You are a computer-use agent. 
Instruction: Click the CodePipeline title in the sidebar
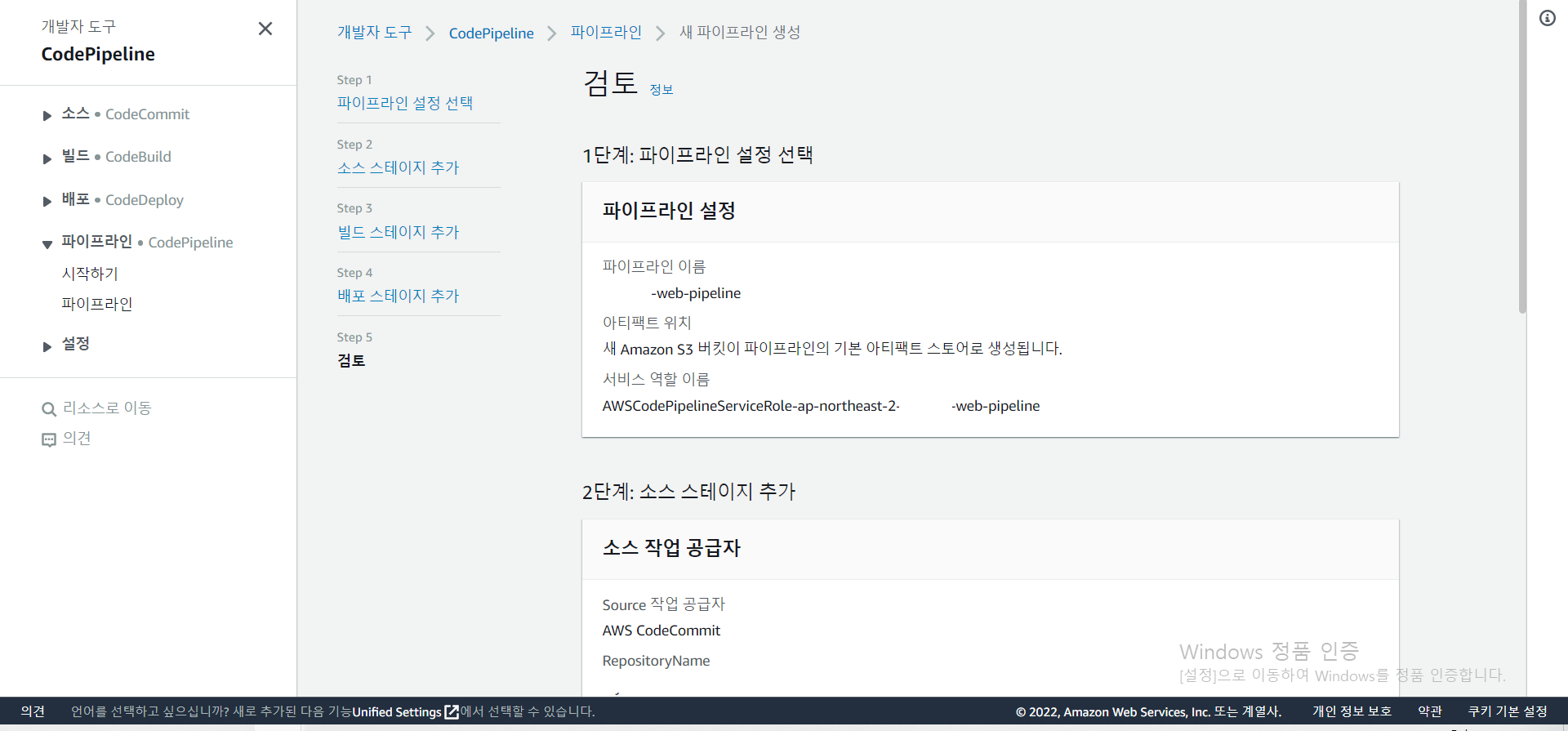point(98,54)
